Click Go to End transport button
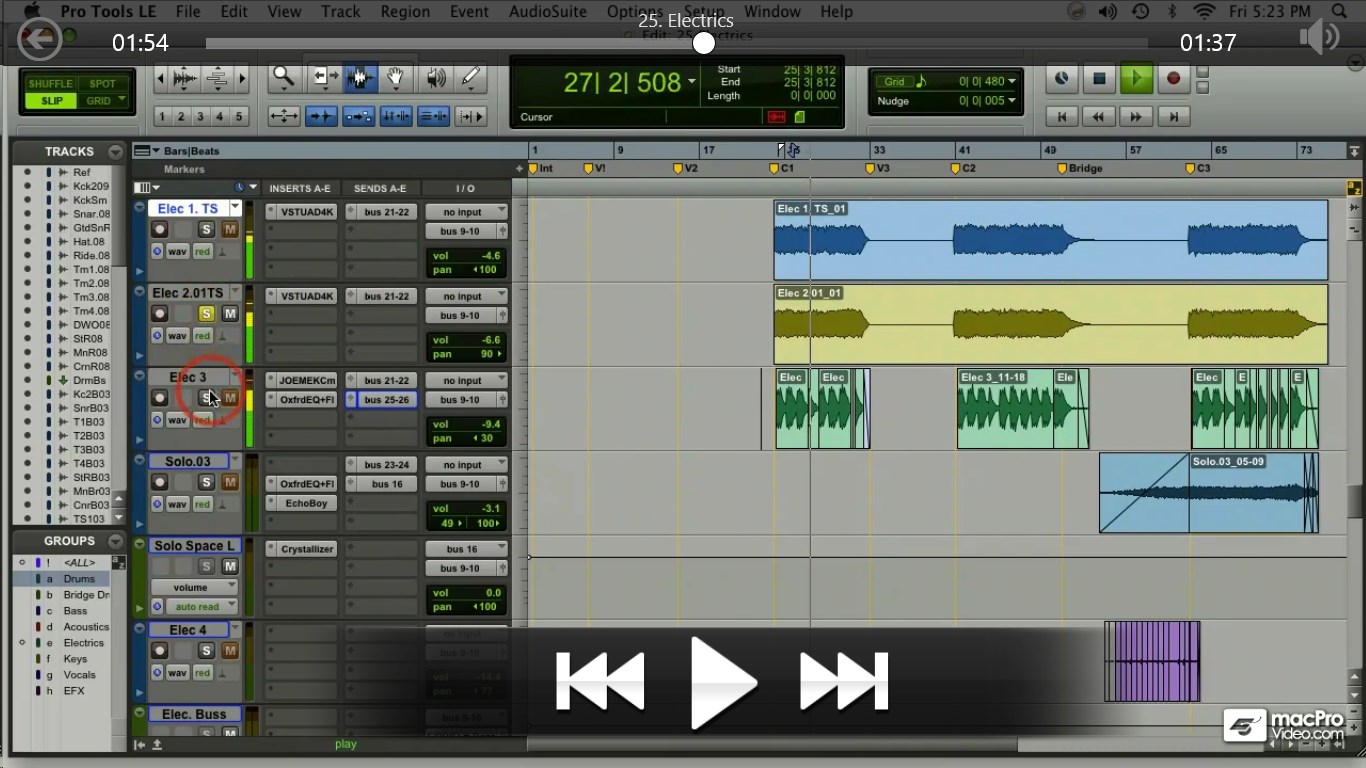Viewport: 1366px width, 768px height. click(x=1173, y=117)
